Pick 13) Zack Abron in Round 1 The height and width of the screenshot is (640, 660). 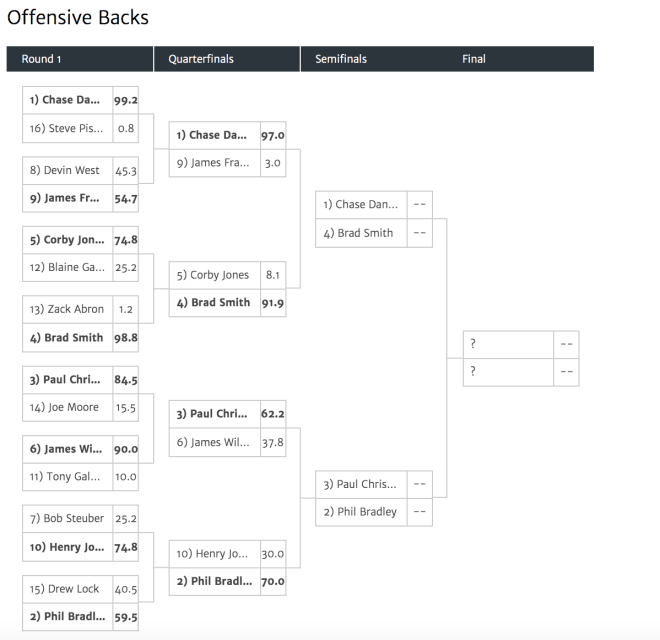tap(80, 309)
